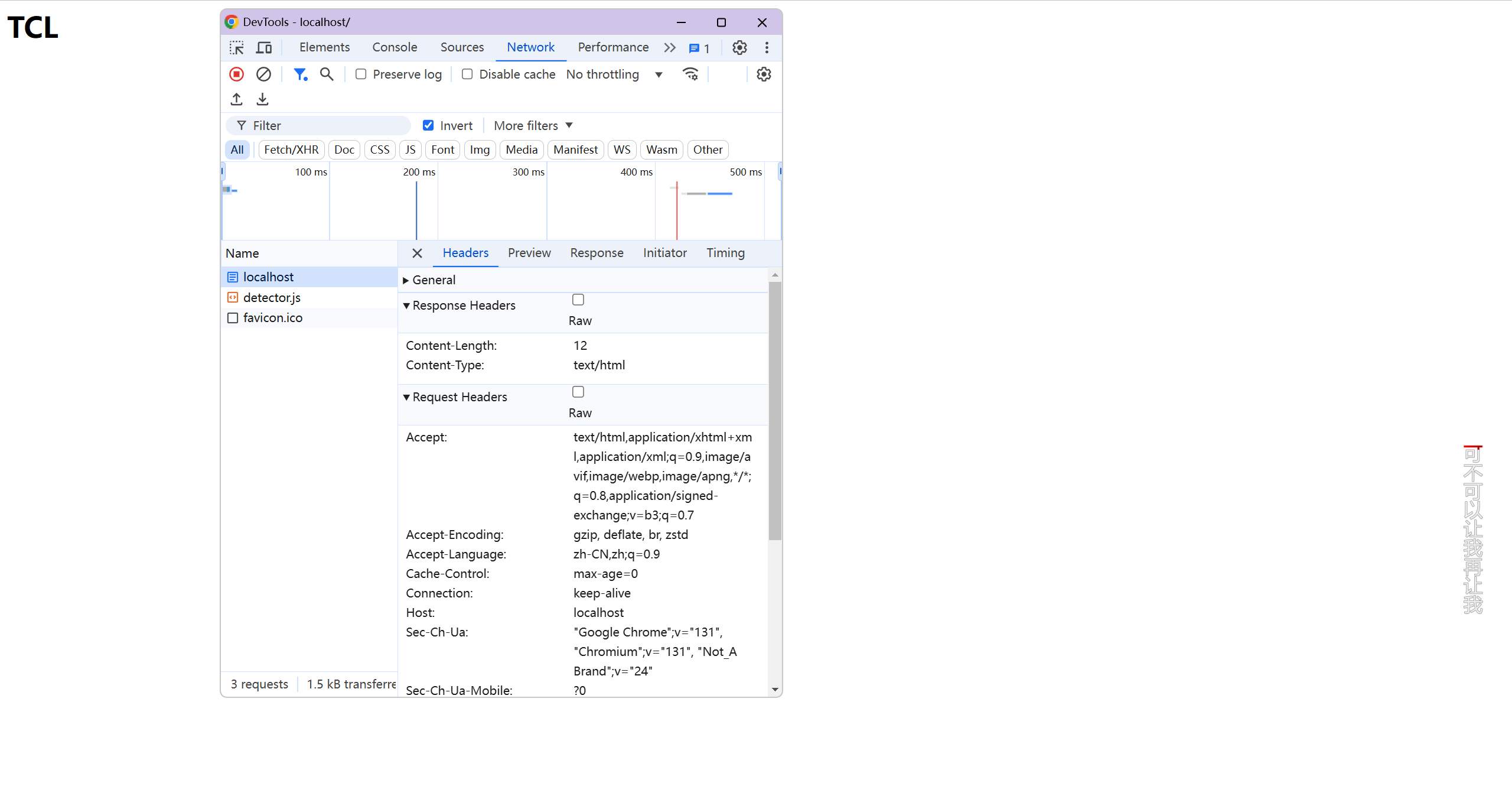Activate the inspect element picker icon
The width and height of the screenshot is (1512, 796).
pos(237,48)
